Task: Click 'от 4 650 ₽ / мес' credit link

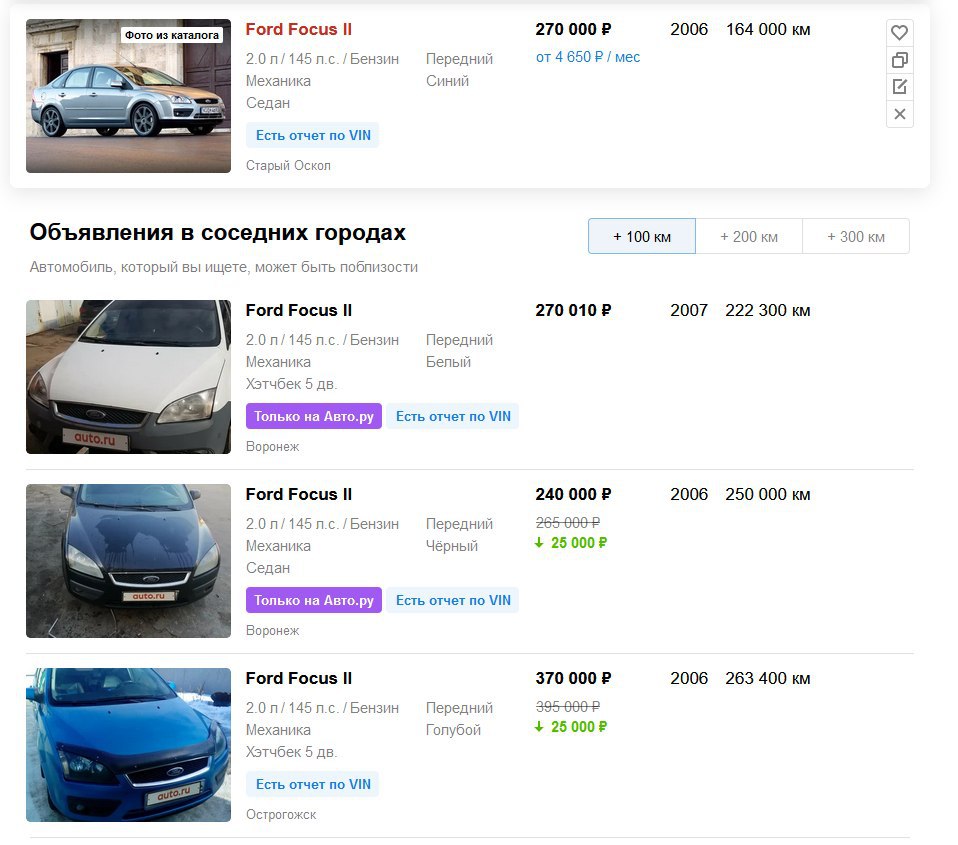Action: point(588,57)
